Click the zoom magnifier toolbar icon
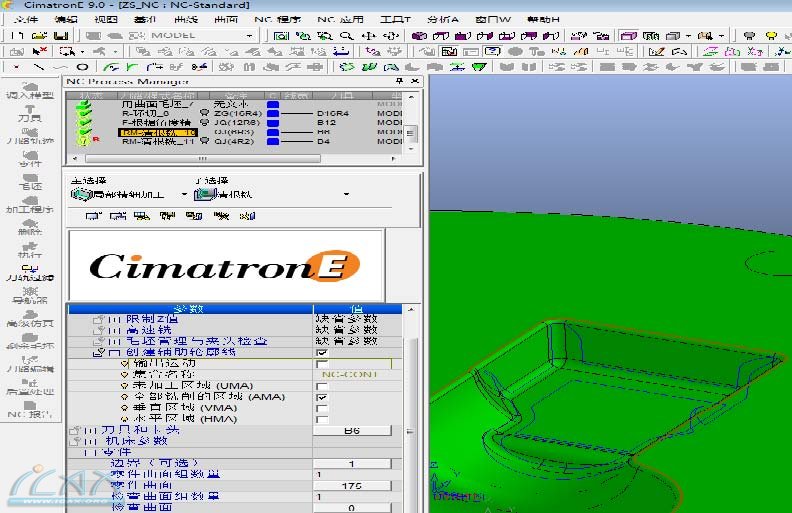792x513 pixels. pyautogui.click(x=346, y=36)
